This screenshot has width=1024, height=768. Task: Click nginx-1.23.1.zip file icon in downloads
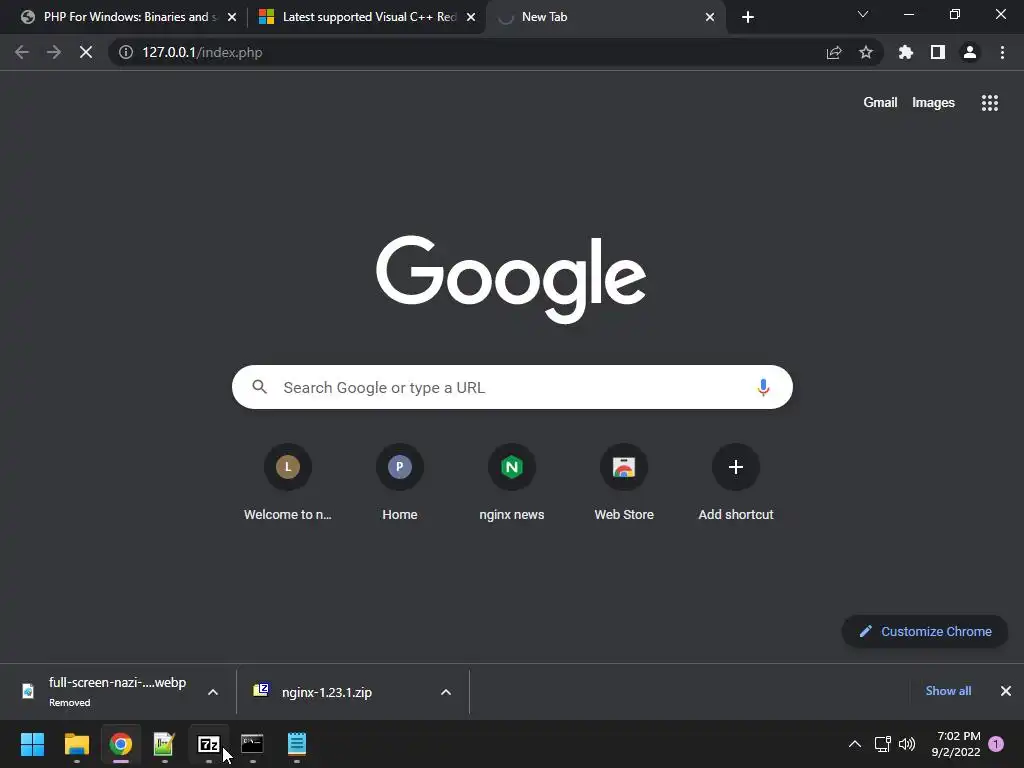click(x=261, y=690)
